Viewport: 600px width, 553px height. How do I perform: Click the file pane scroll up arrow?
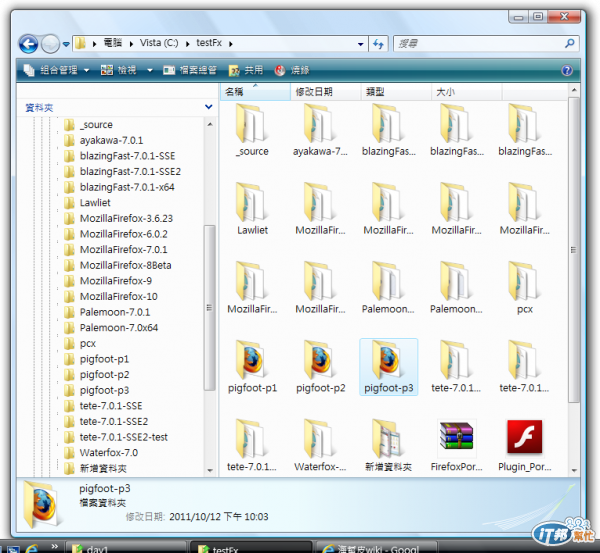[x=574, y=90]
